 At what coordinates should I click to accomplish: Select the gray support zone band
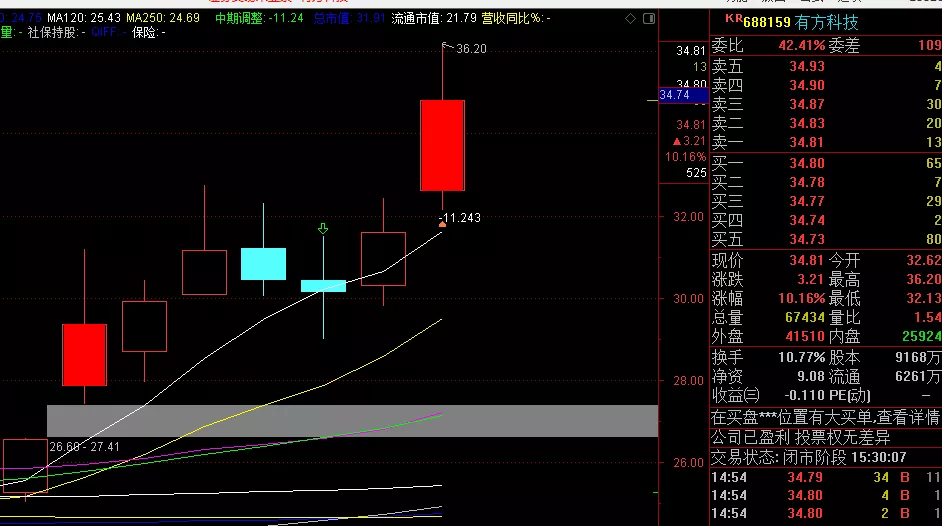click(353, 421)
